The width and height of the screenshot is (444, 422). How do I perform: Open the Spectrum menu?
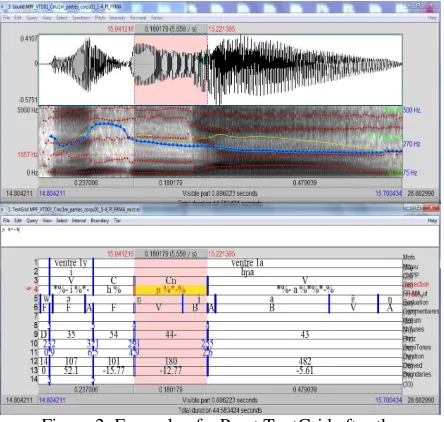click(81, 18)
